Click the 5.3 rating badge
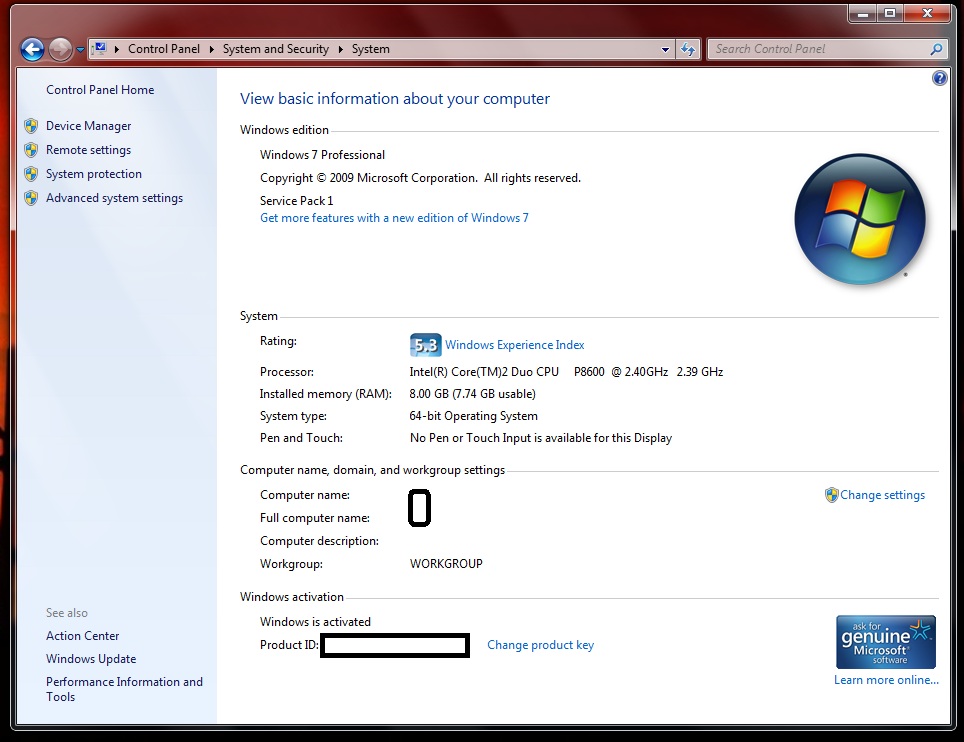 point(425,345)
